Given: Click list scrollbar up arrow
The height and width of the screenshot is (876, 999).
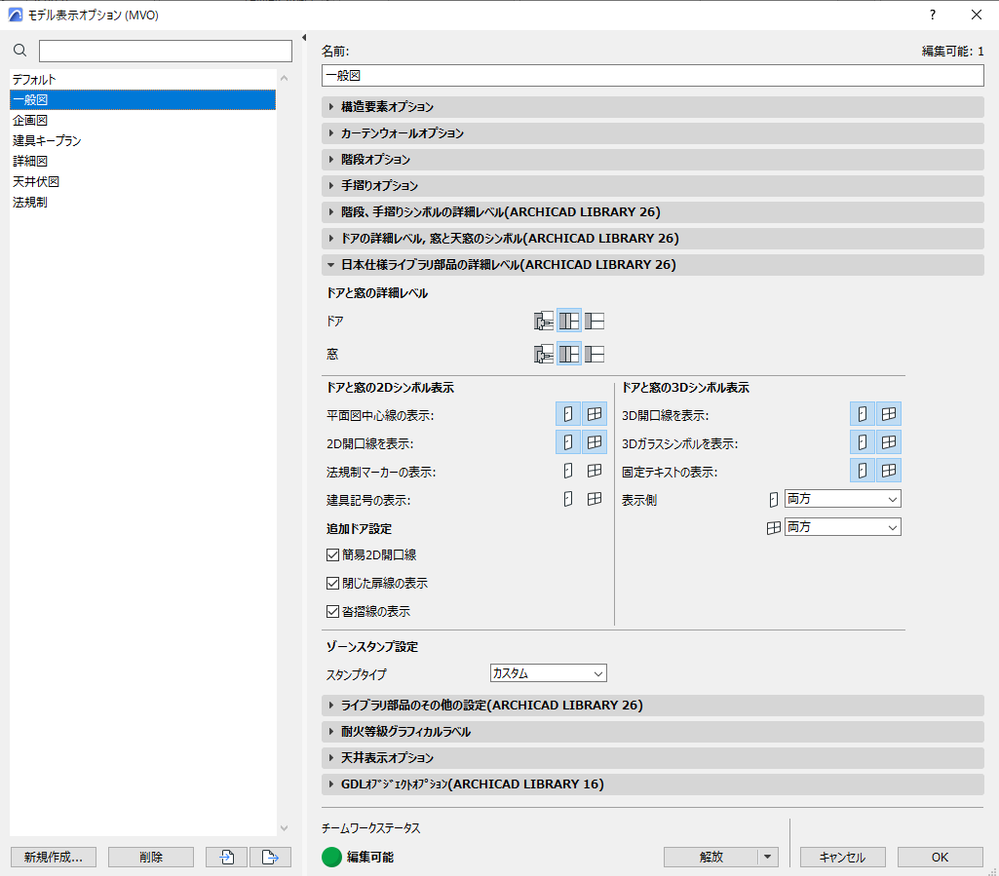Looking at the screenshot, I should 284,78.
